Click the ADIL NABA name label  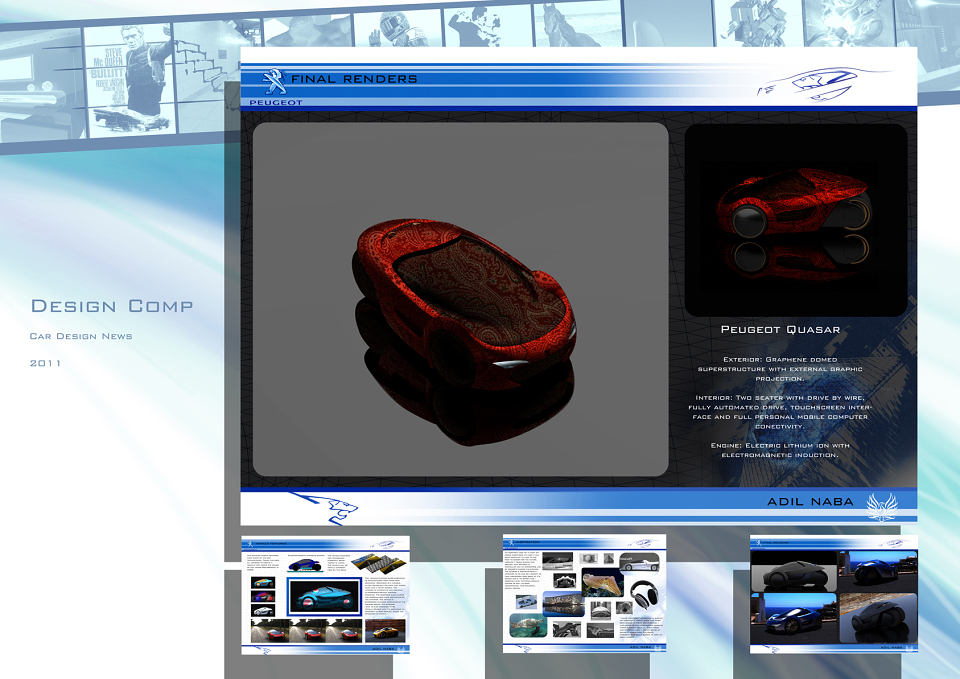point(810,502)
